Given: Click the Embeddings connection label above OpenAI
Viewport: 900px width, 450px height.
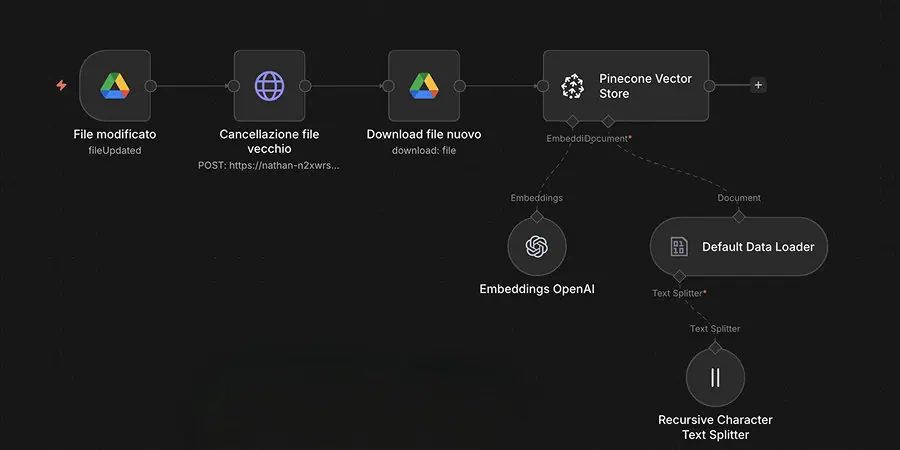Looking at the screenshot, I should click(x=537, y=197).
